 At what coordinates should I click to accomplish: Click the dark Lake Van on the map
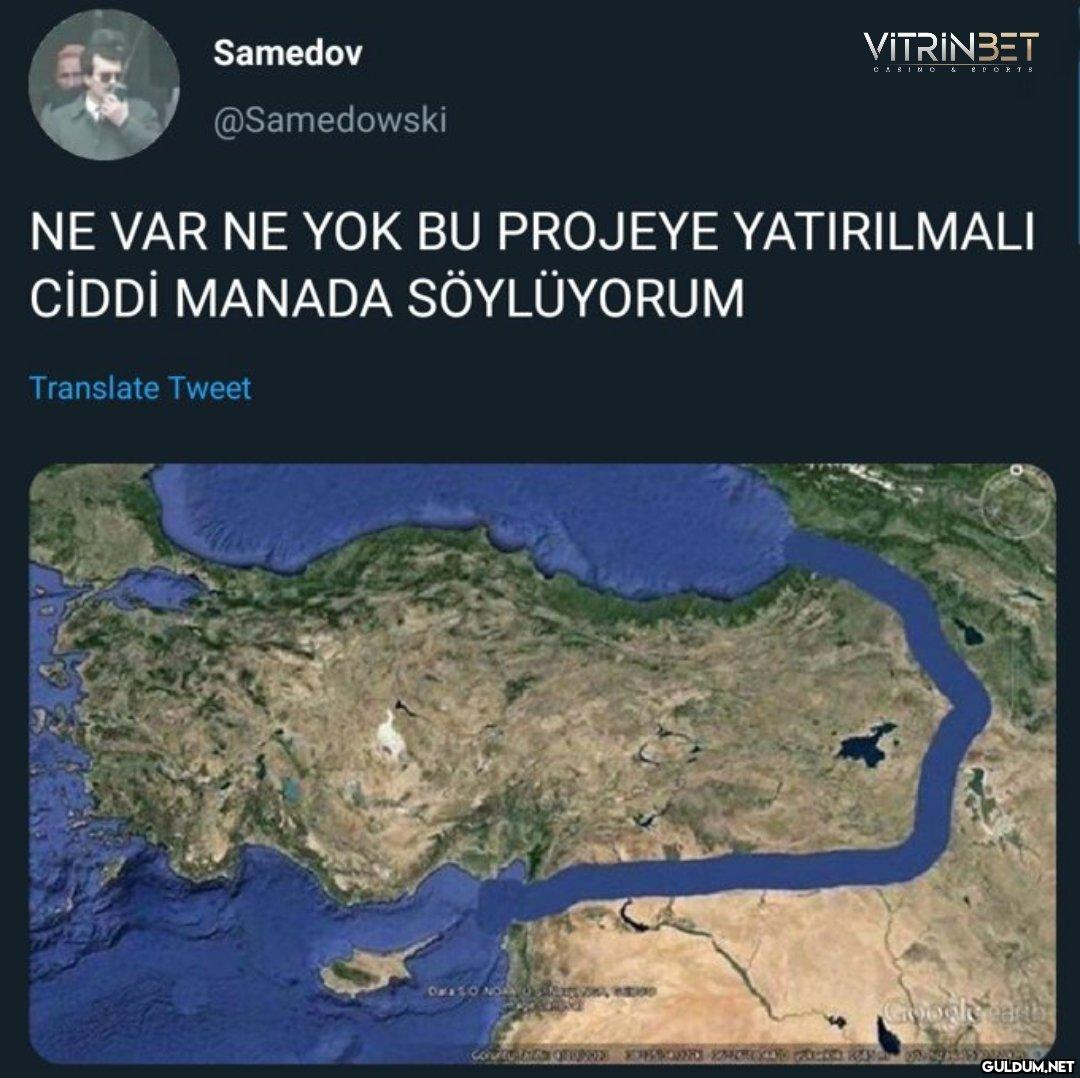tap(868, 745)
